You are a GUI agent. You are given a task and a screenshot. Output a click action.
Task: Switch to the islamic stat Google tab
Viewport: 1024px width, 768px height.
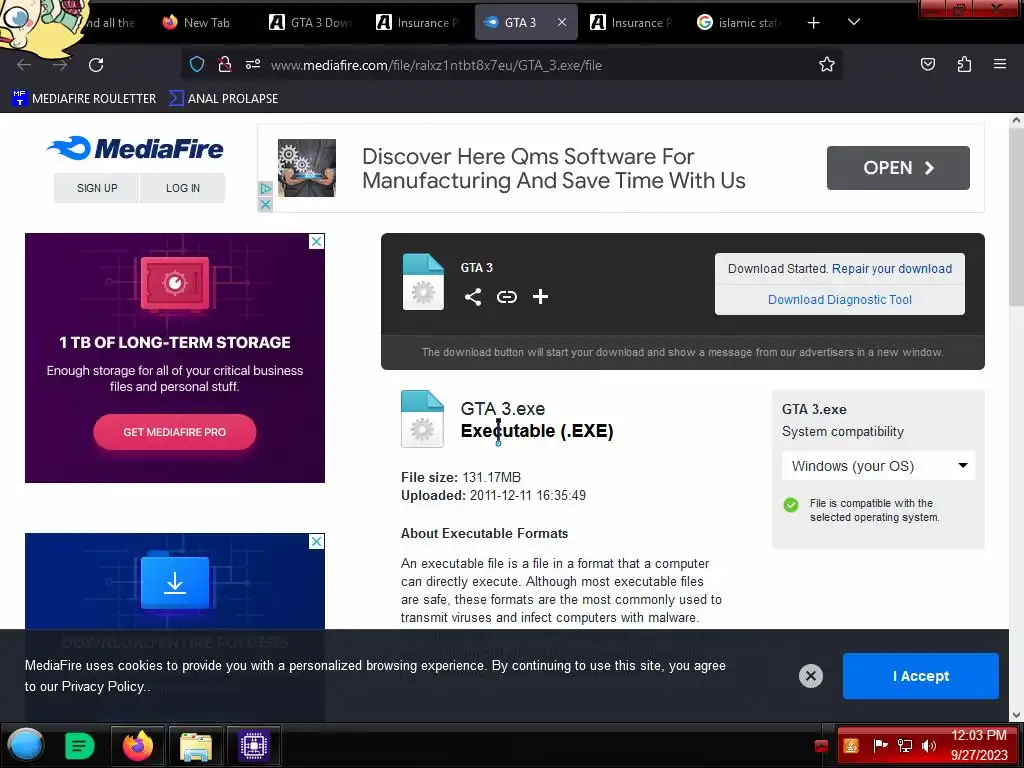coord(739,22)
